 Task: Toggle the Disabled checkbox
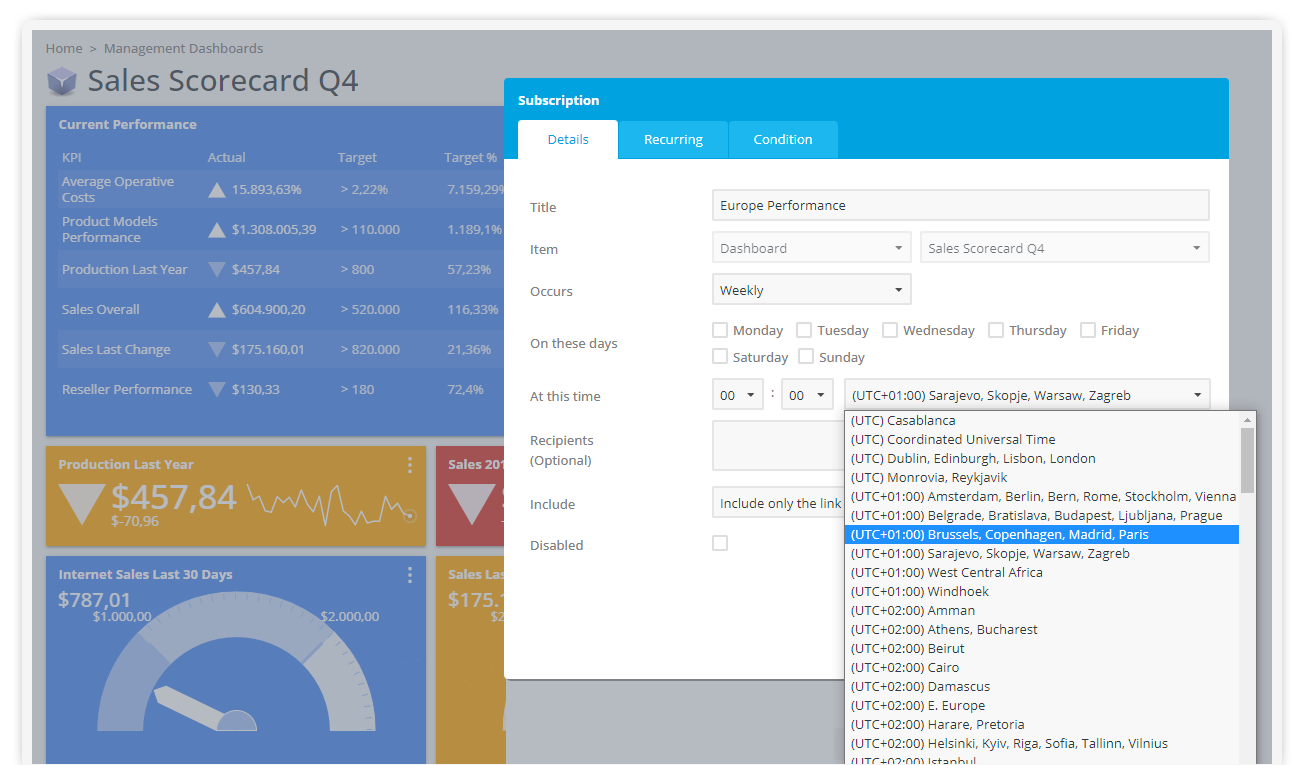[720, 543]
